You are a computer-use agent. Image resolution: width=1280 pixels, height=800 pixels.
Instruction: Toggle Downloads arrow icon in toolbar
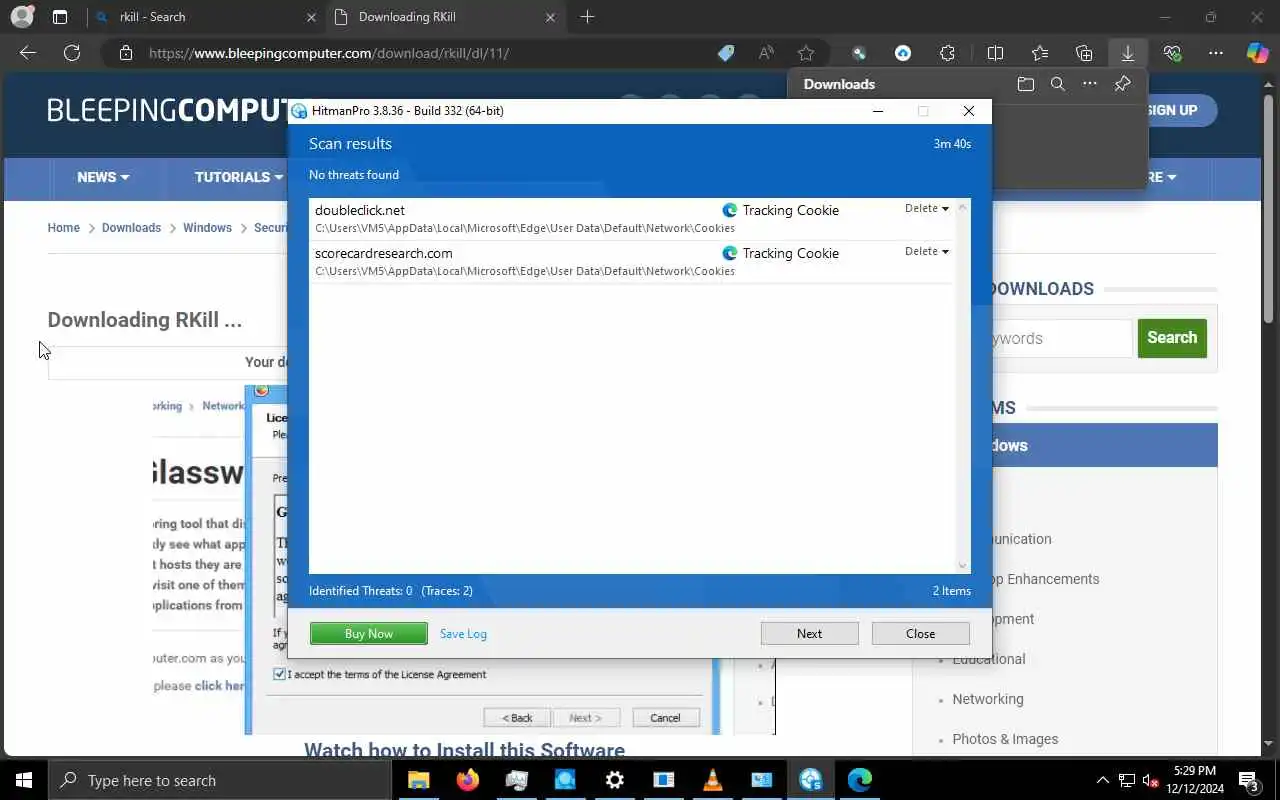(x=1128, y=53)
